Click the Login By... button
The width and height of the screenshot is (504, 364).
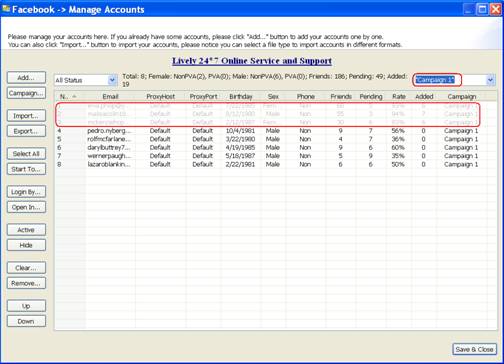click(x=26, y=192)
